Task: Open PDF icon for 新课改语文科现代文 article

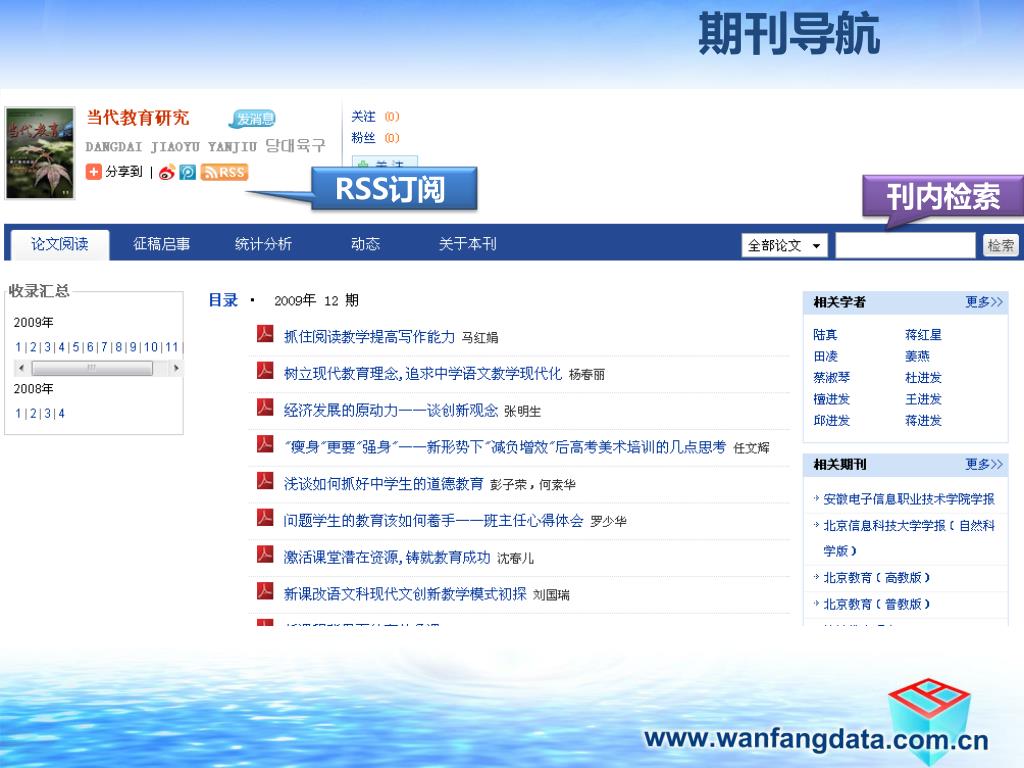Action: click(x=264, y=591)
